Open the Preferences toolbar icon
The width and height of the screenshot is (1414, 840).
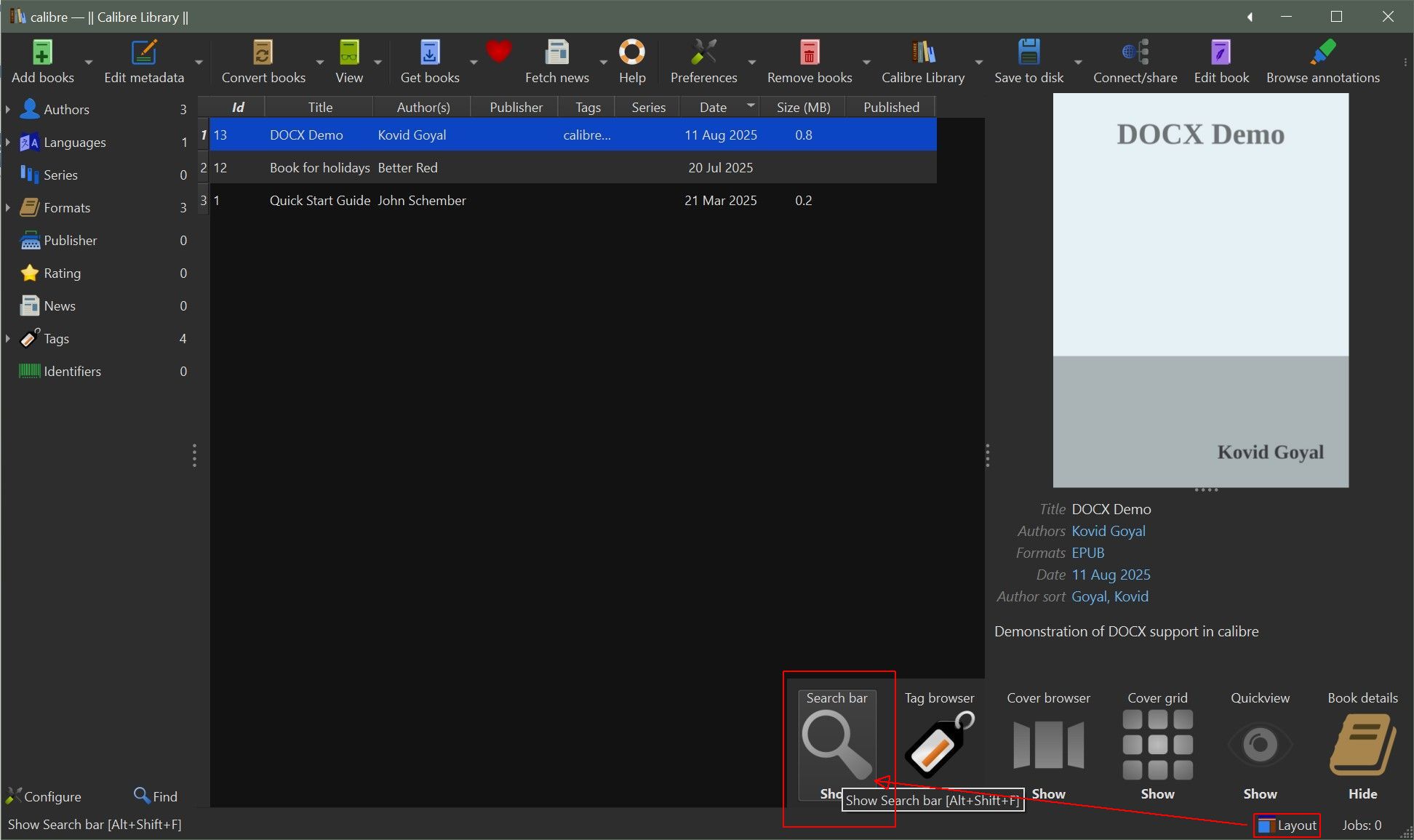click(x=703, y=53)
